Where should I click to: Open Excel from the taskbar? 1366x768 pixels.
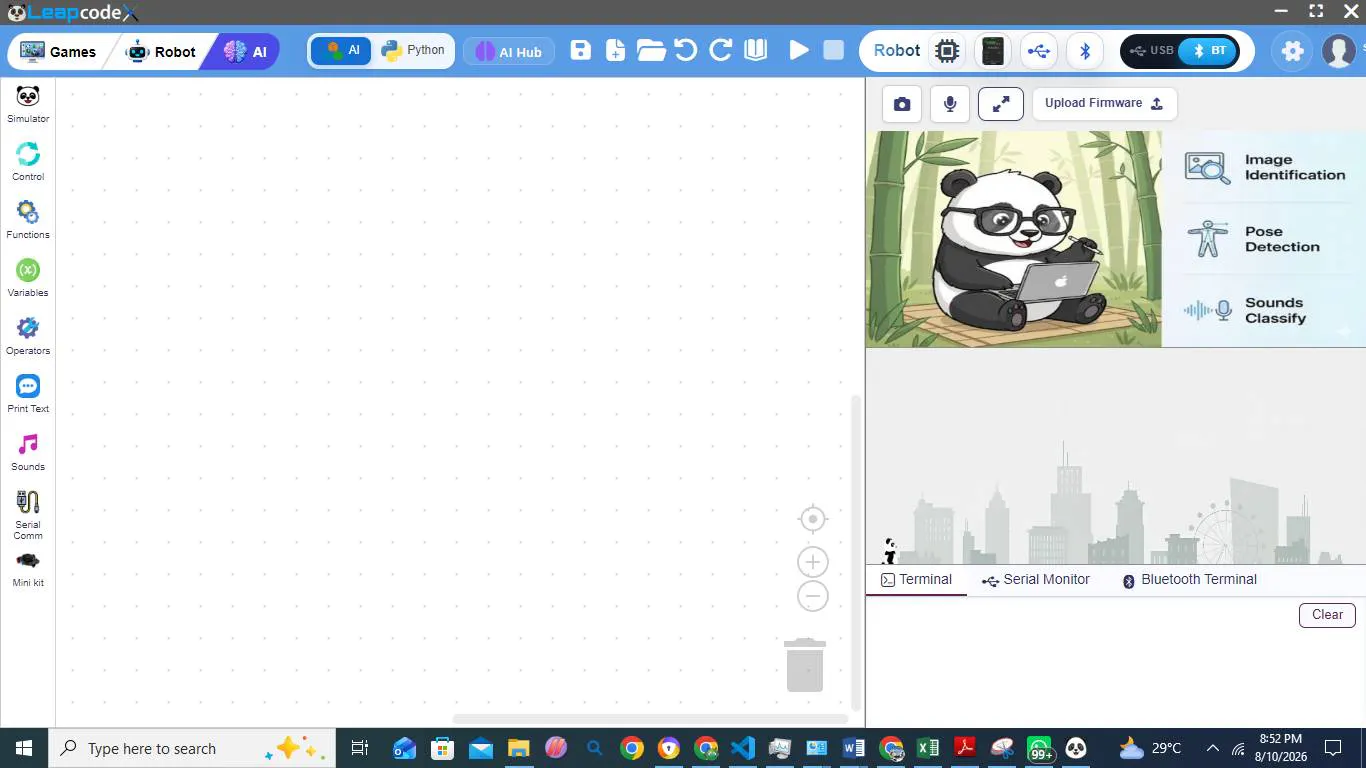[x=928, y=748]
